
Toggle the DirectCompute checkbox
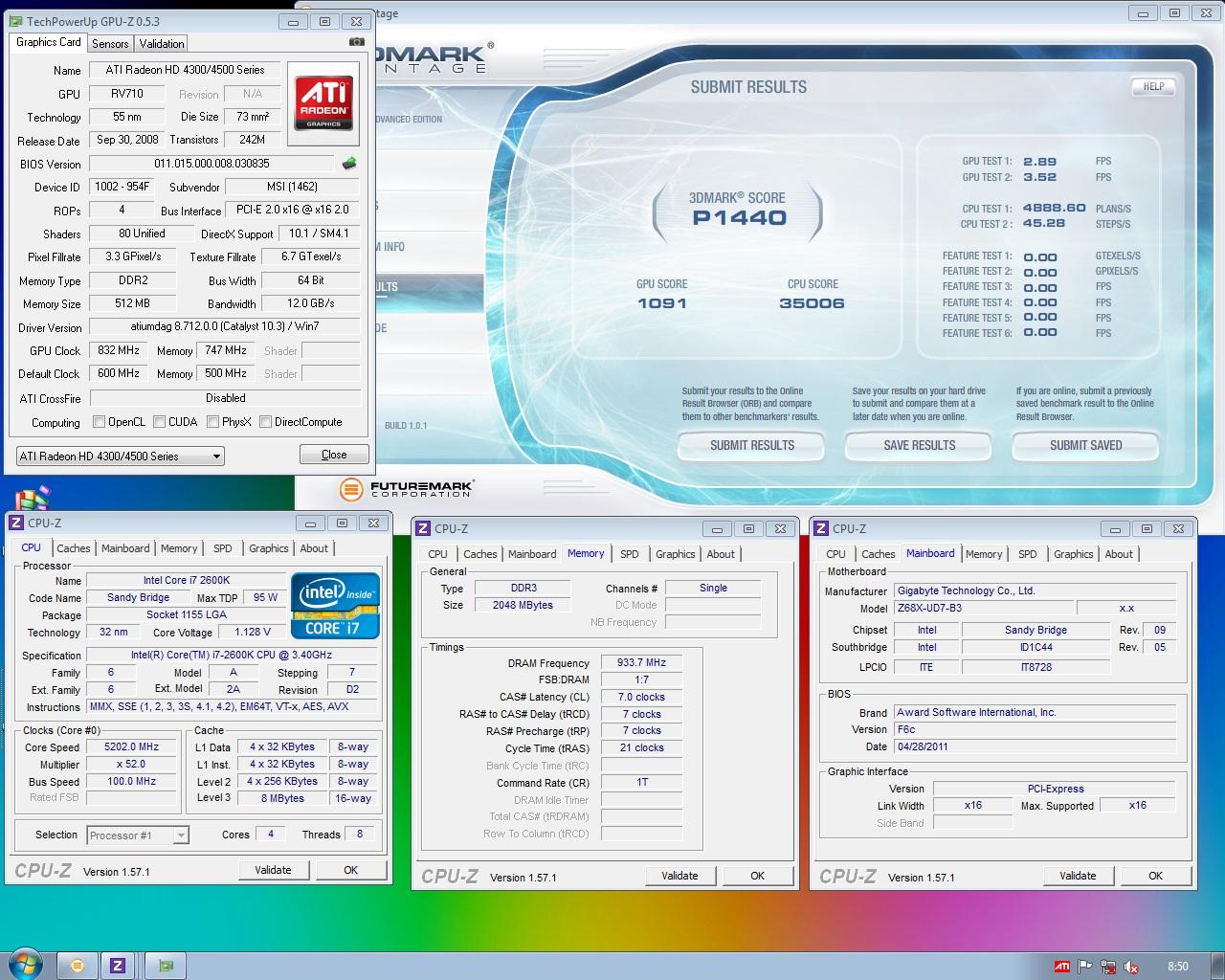click(x=266, y=421)
